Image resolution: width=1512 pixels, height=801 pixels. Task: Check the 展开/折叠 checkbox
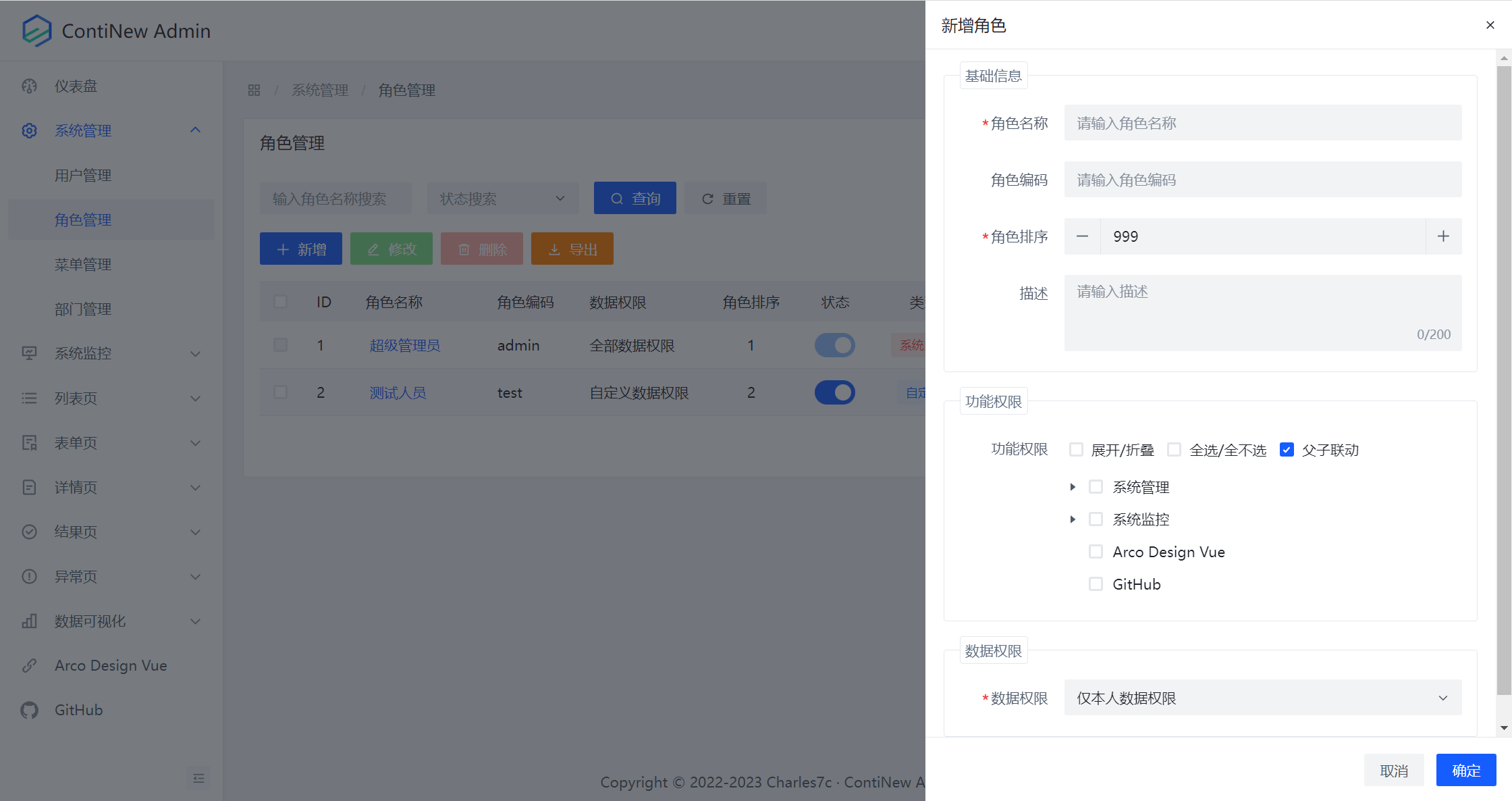point(1076,450)
